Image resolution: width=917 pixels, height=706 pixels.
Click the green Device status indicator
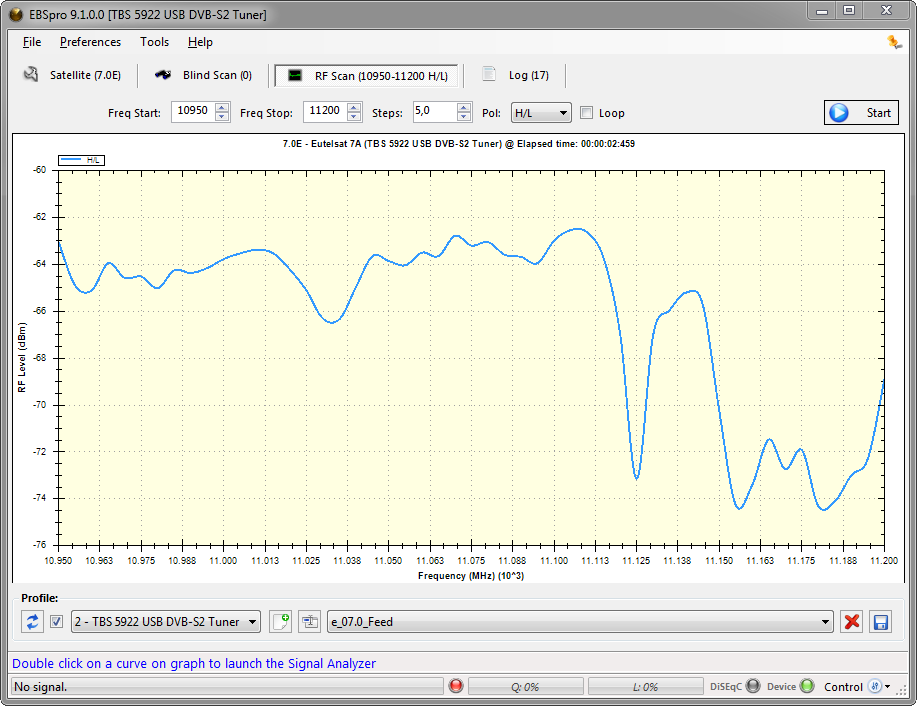807,686
